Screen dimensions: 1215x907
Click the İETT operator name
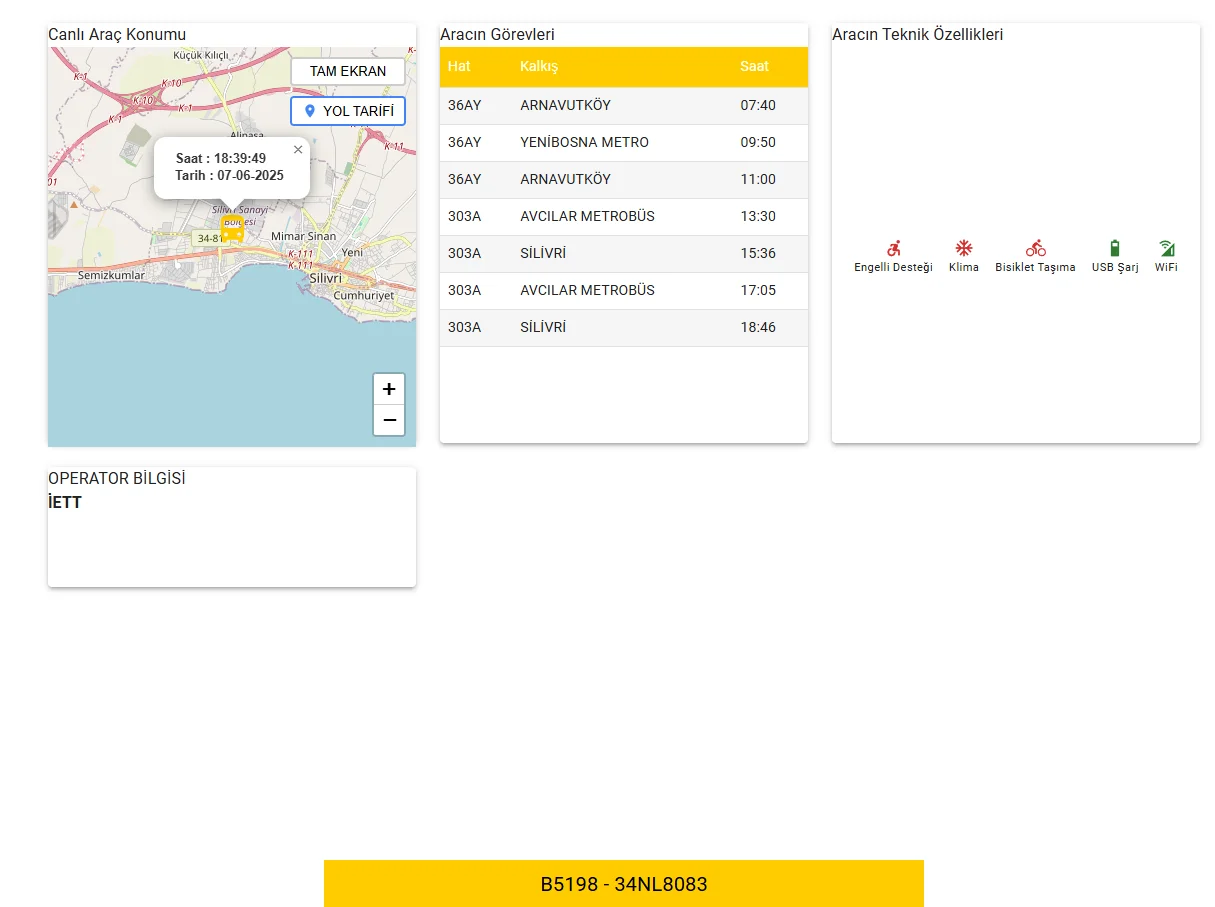tap(65, 503)
